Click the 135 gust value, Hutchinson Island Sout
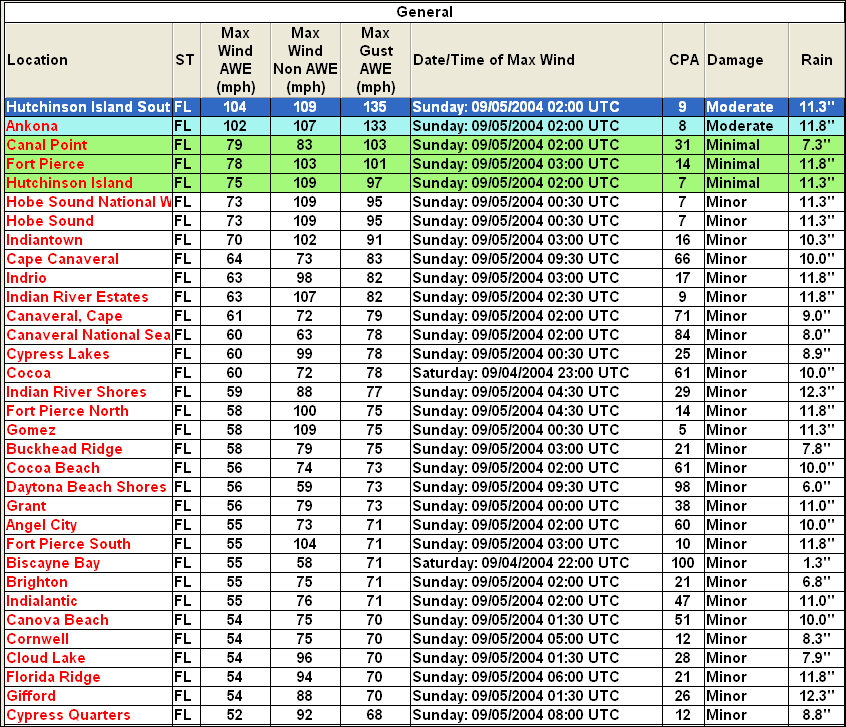846x727 pixels. tap(375, 107)
